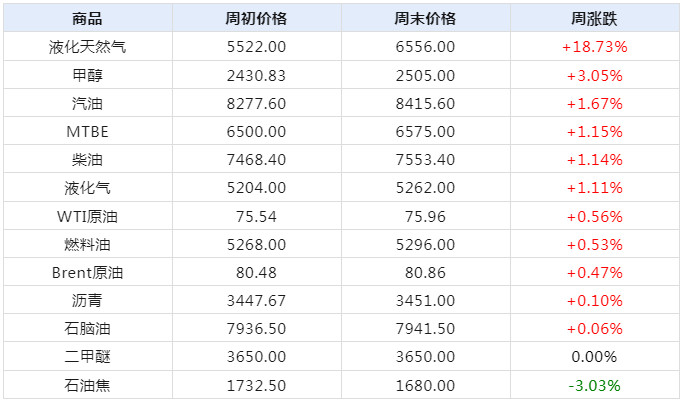The width and height of the screenshot is (684, 403).
Task: Open the 石脑油 commodity entry
Action: pos(87,328)
